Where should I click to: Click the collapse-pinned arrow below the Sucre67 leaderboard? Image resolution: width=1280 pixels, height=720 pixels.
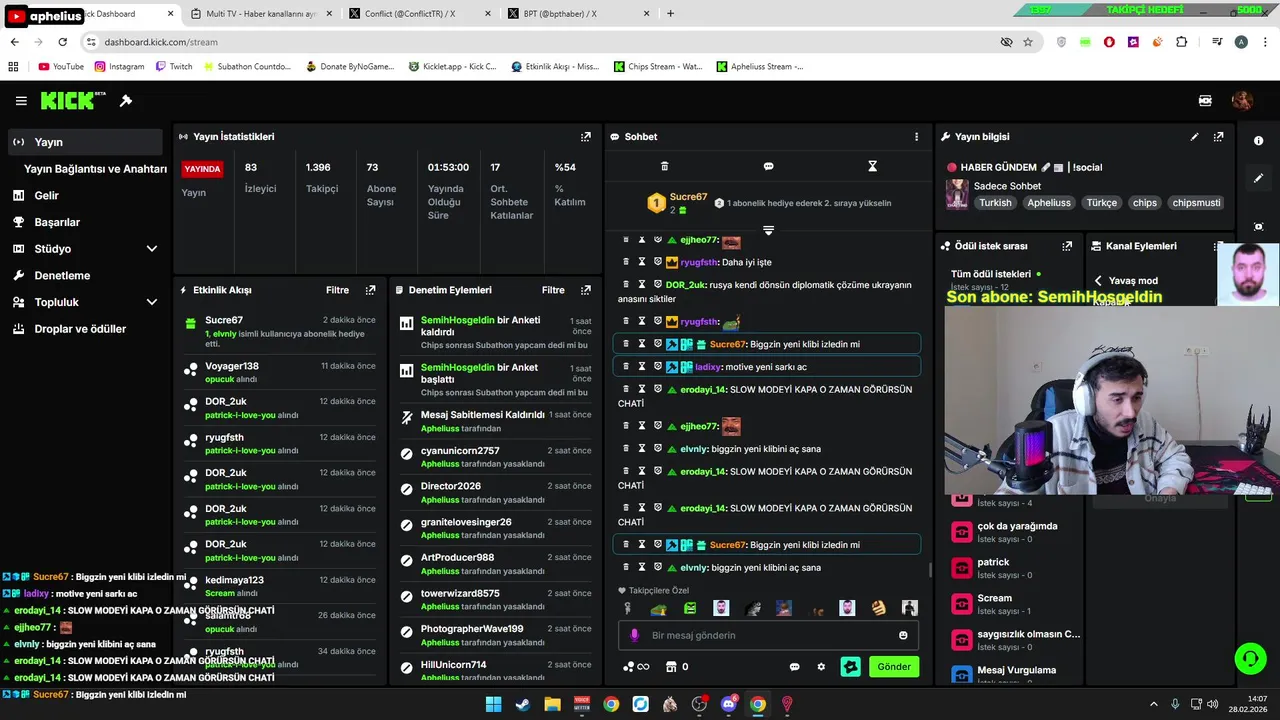click(x=768, y=230)
